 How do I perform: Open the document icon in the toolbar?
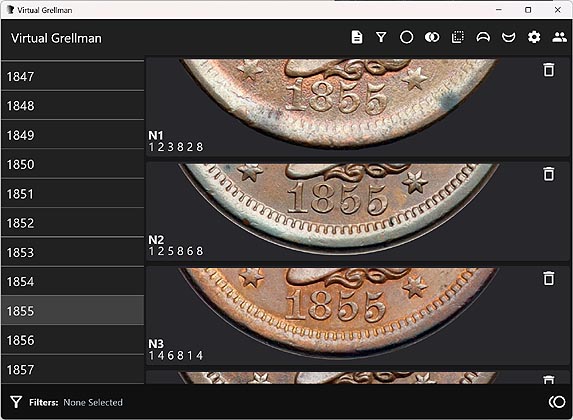357,37
